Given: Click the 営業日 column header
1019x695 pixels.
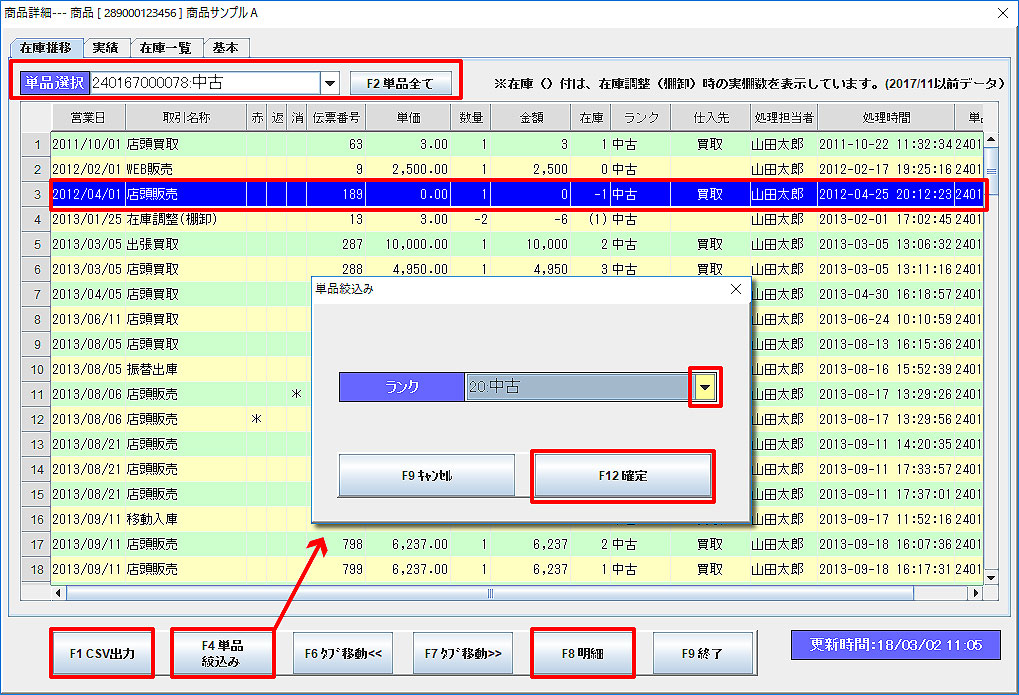Looking at the screenshot, I should point(86,118).
